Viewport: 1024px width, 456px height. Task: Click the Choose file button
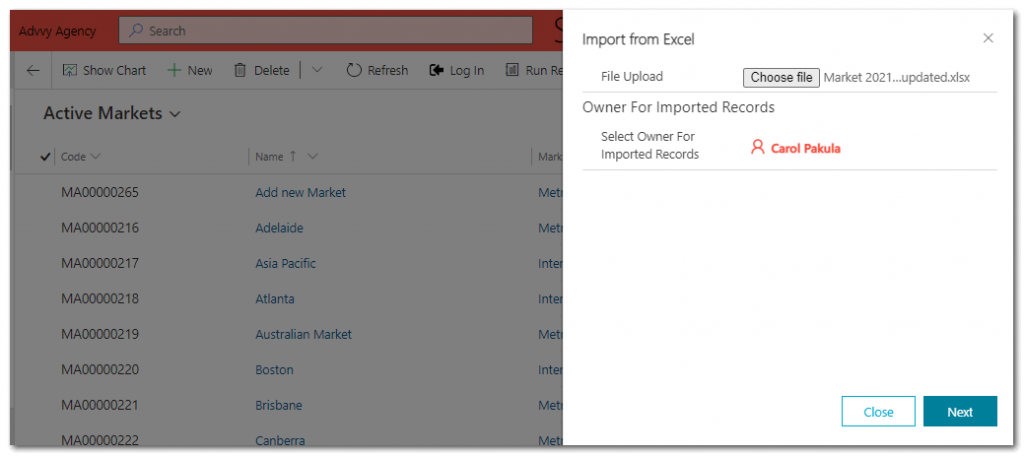(x=781, y=78)
